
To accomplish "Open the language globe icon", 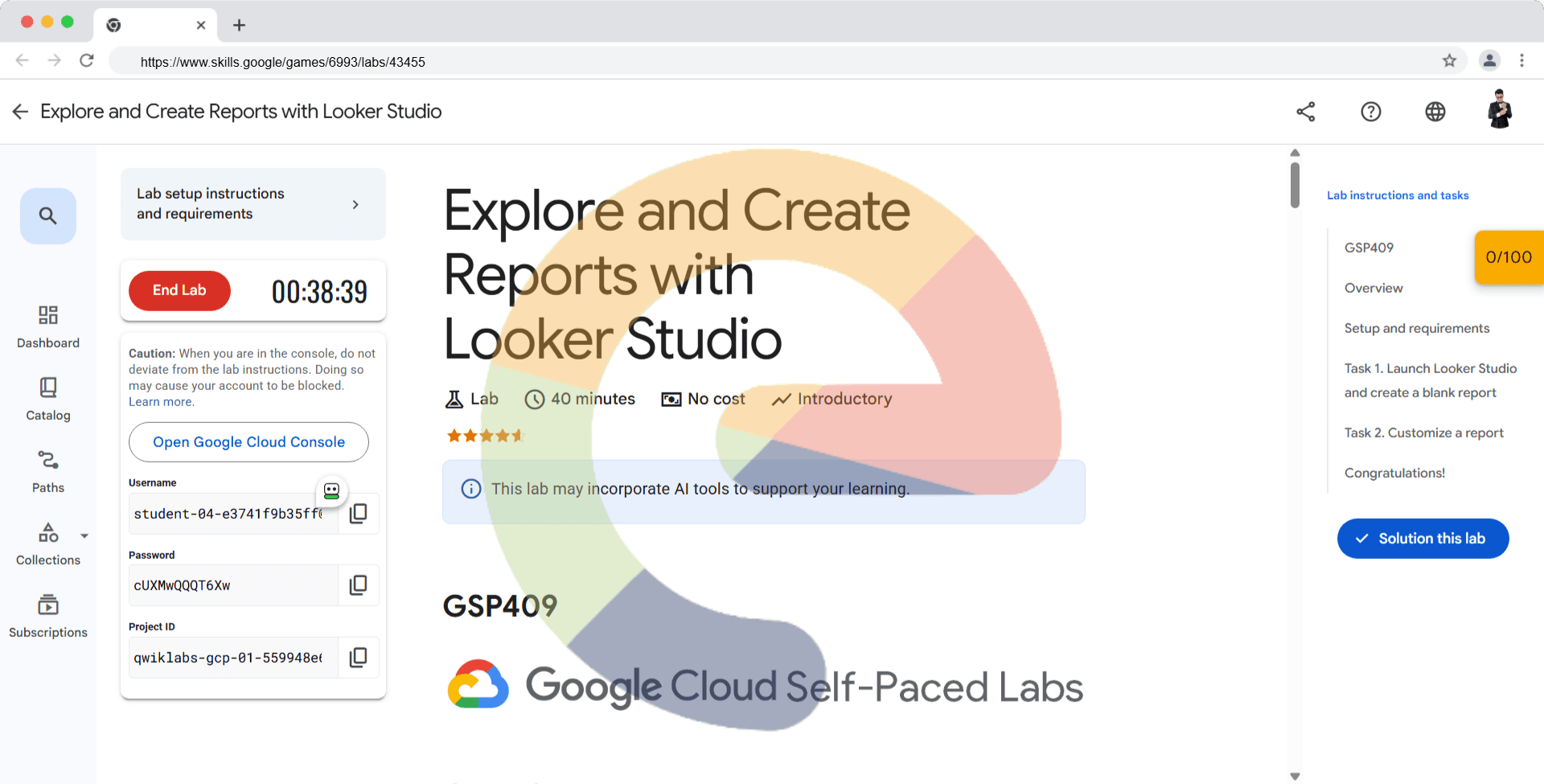I will tap(1435, 112).
